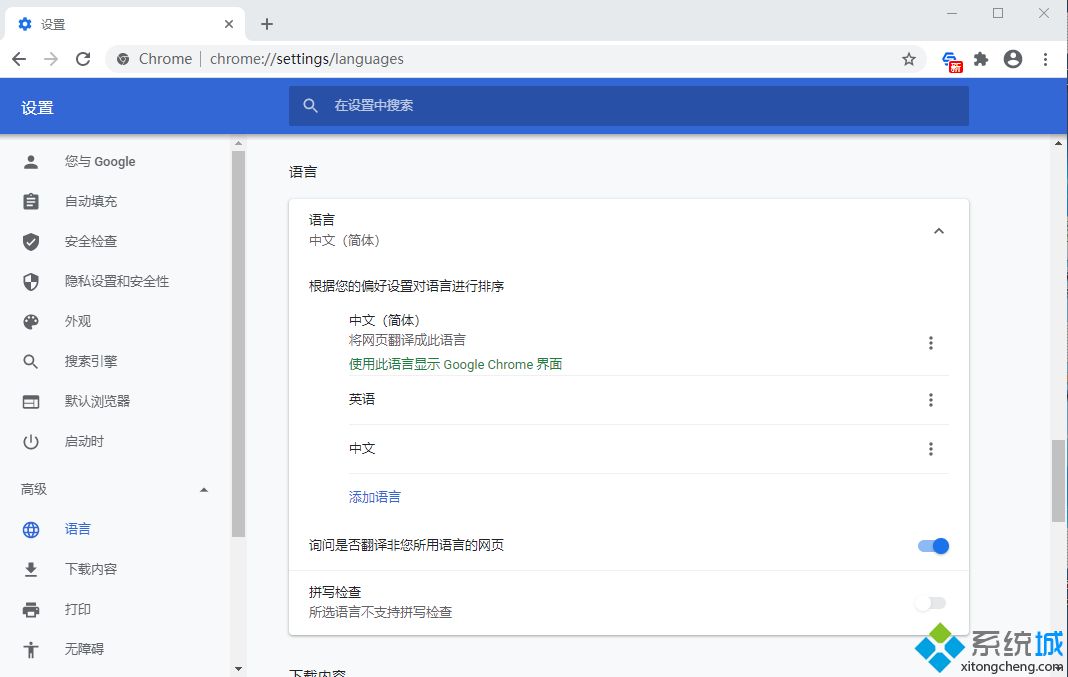This screenshot has width=1068, height=677.
Task: Open 打印 settings
Action: [78, 609]
